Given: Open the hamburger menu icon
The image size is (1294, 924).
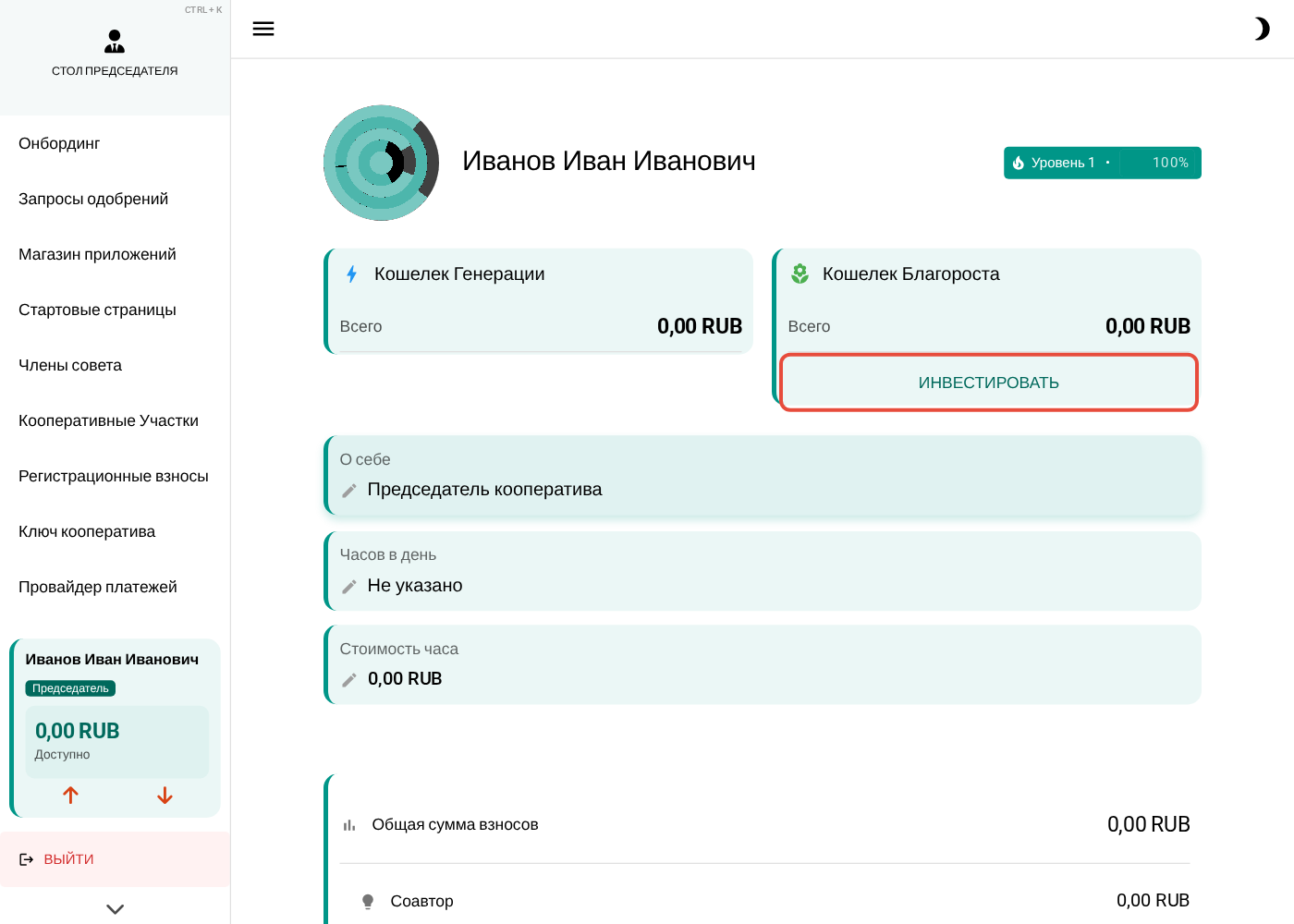Looking at the screenshot, I should (x=263, y=29).
